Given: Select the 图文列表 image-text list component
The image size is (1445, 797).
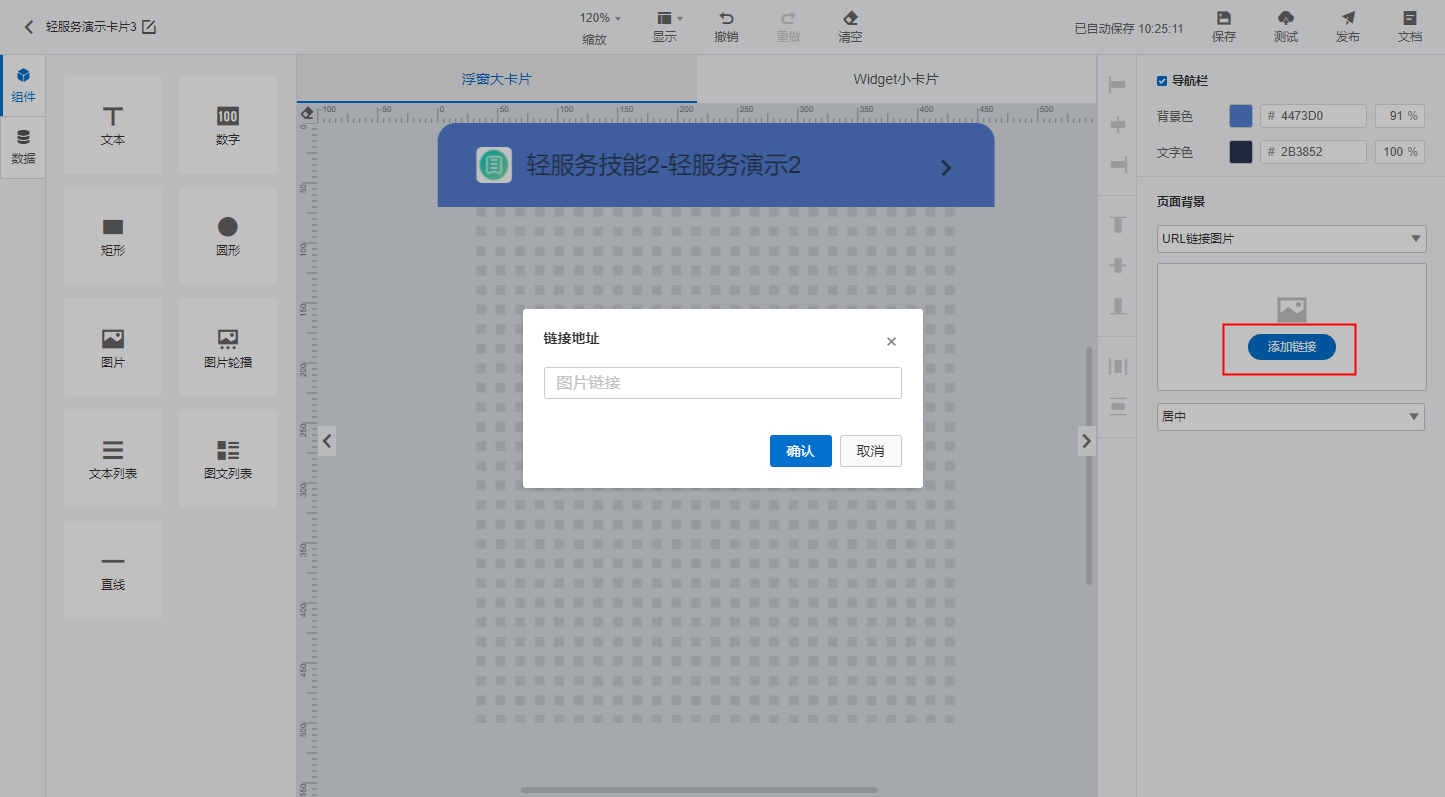Looking at the screenshot, I should pos(228,458).
